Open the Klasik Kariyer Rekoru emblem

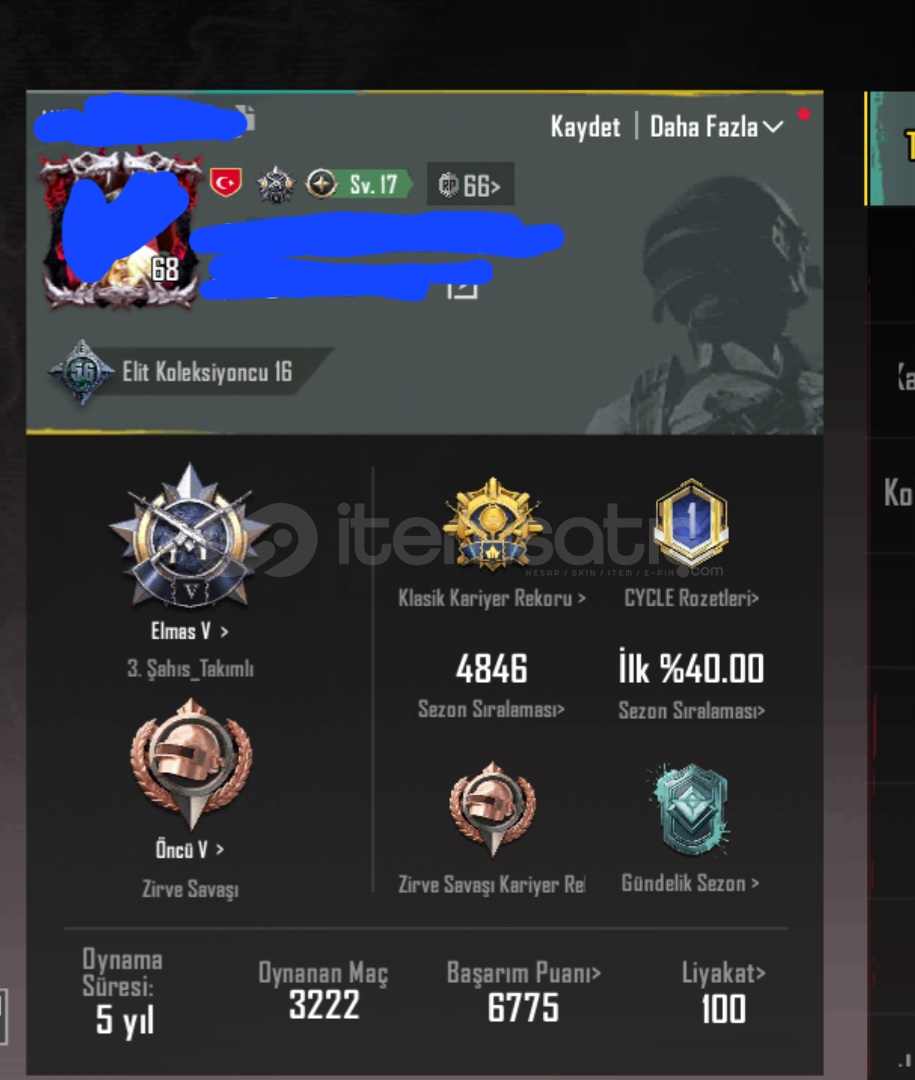(x=492, y=525)
